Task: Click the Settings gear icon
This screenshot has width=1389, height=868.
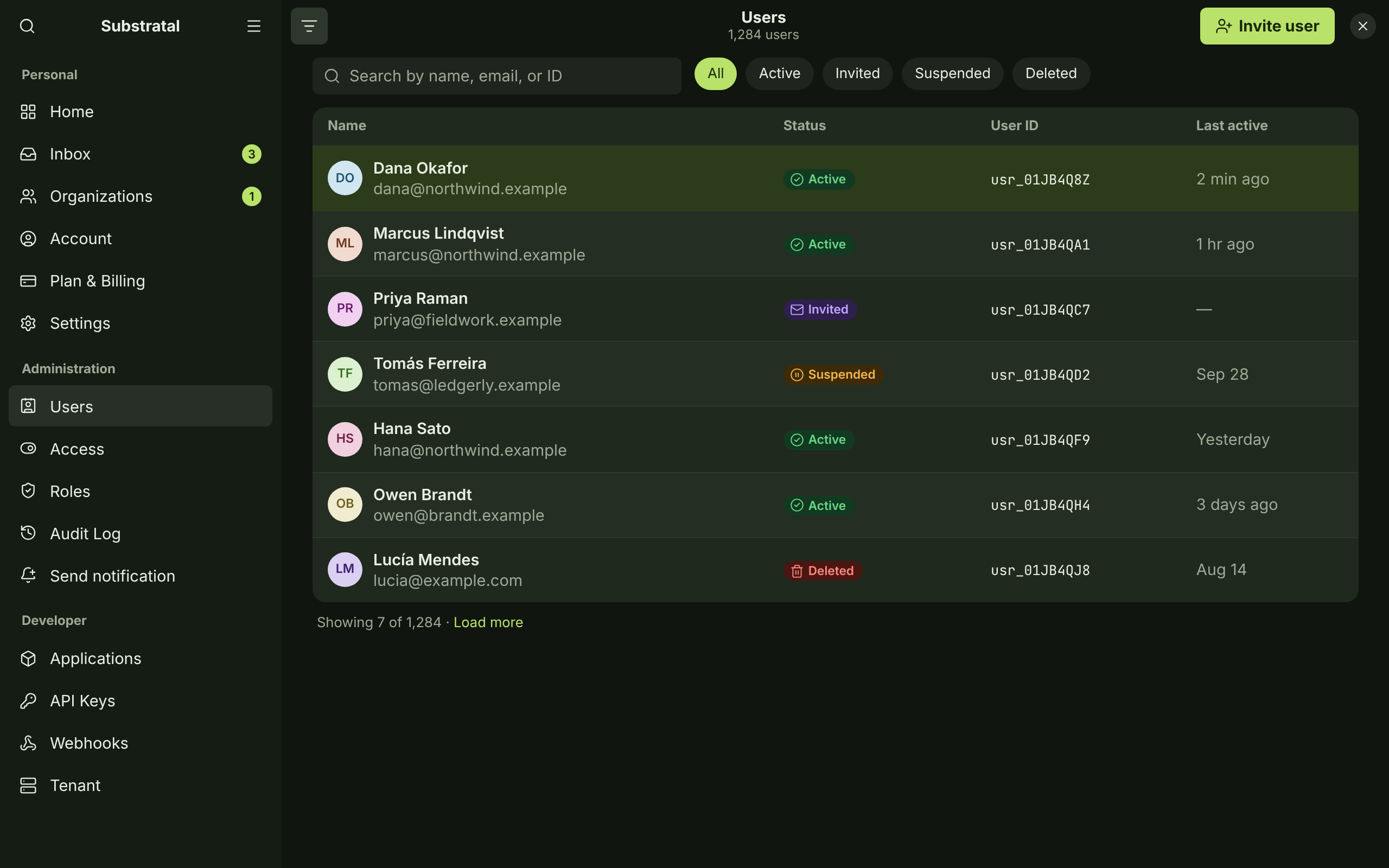Action: point(28,323)
